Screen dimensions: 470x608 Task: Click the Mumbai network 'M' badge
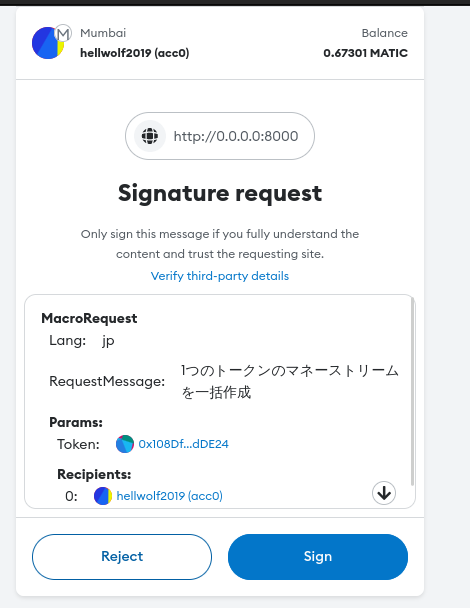[63, 34]
